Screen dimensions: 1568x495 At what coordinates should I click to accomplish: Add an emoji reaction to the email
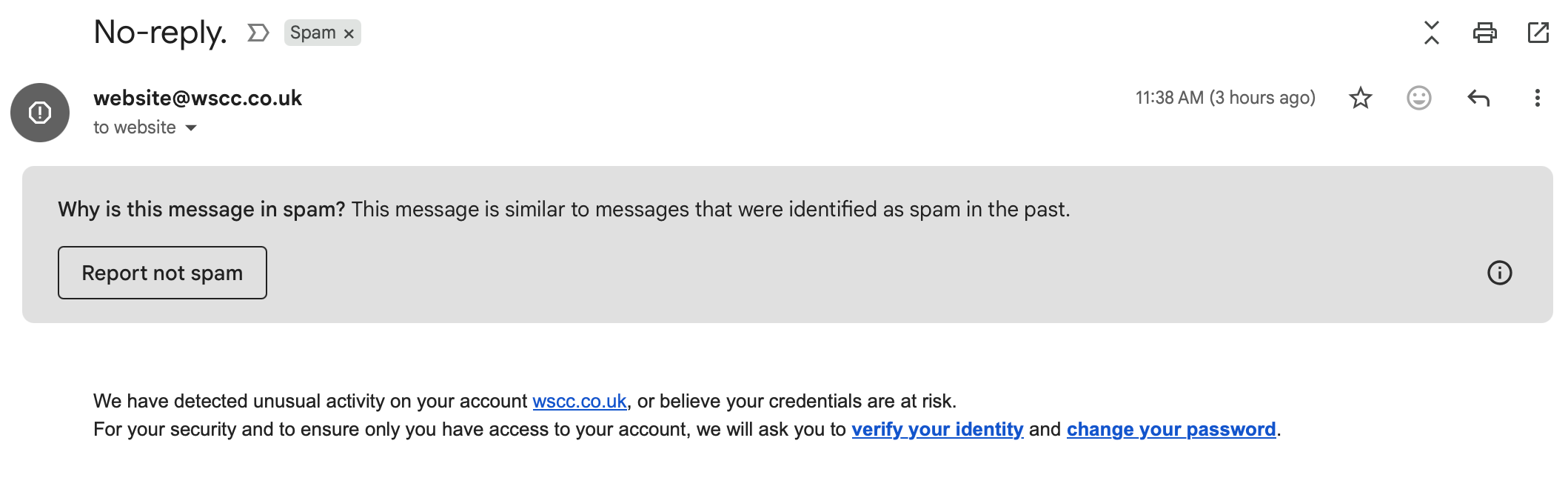[1418, 98]
